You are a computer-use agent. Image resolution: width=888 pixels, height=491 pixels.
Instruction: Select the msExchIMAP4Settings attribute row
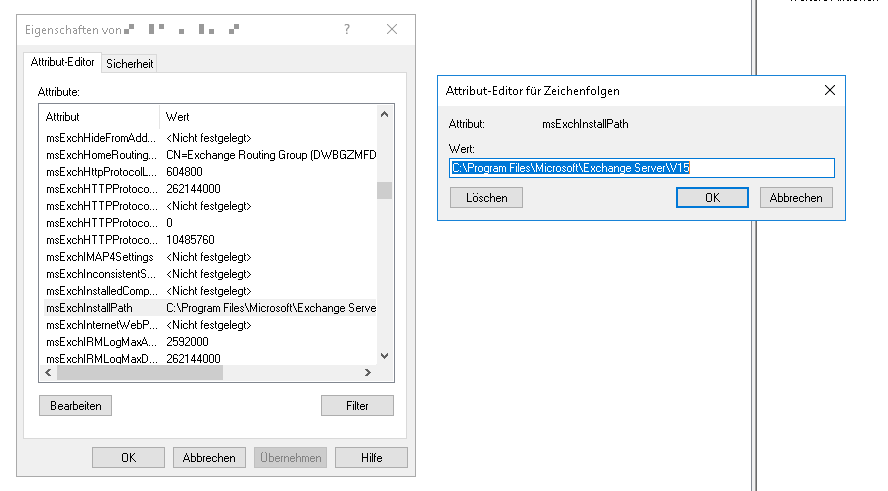[x=102, y=257]
